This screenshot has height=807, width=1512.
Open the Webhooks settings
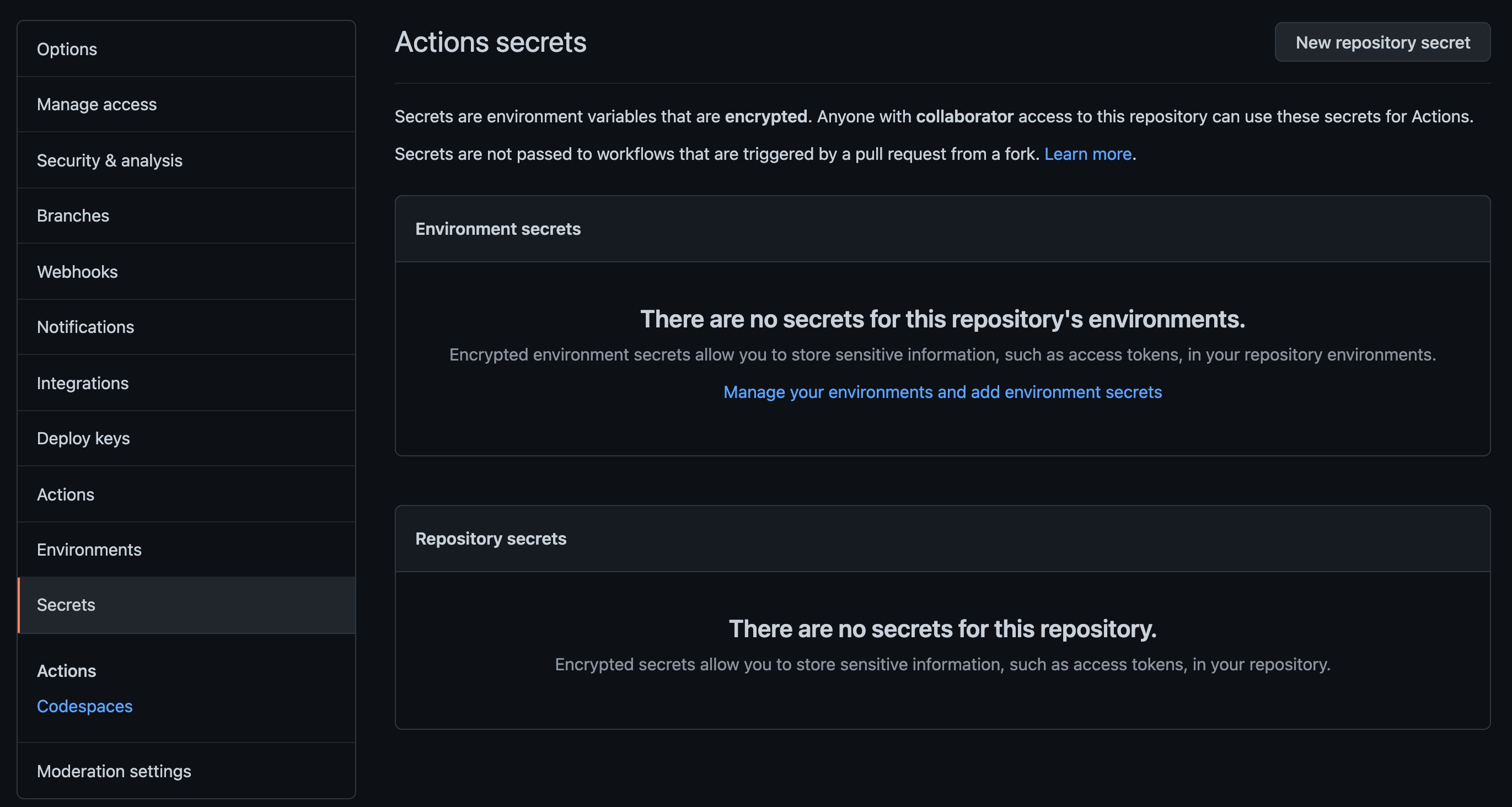pos(78,272)
